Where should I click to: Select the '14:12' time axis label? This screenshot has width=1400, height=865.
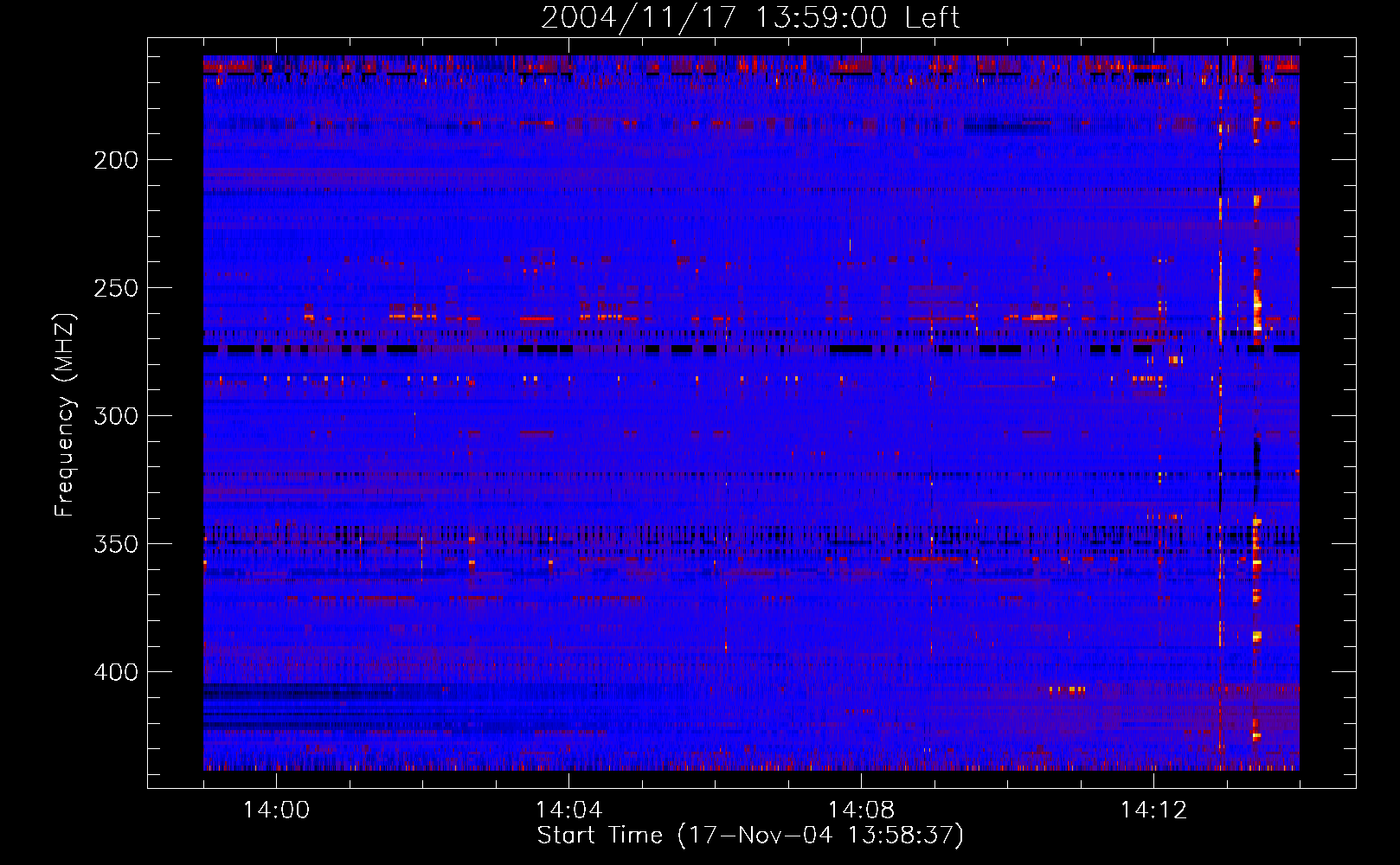tap(1153, 811)
